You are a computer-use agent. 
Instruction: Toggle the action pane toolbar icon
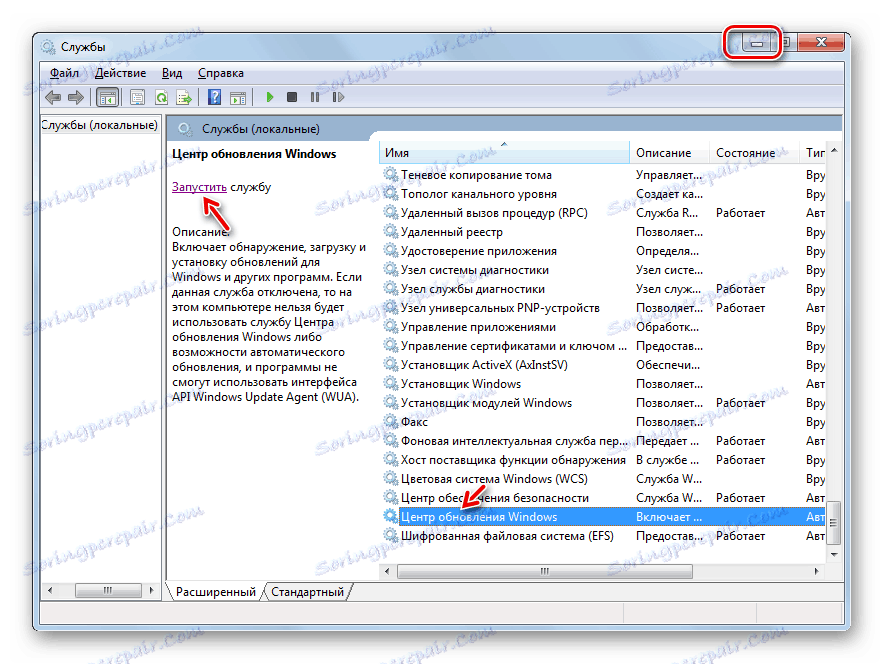238,98
